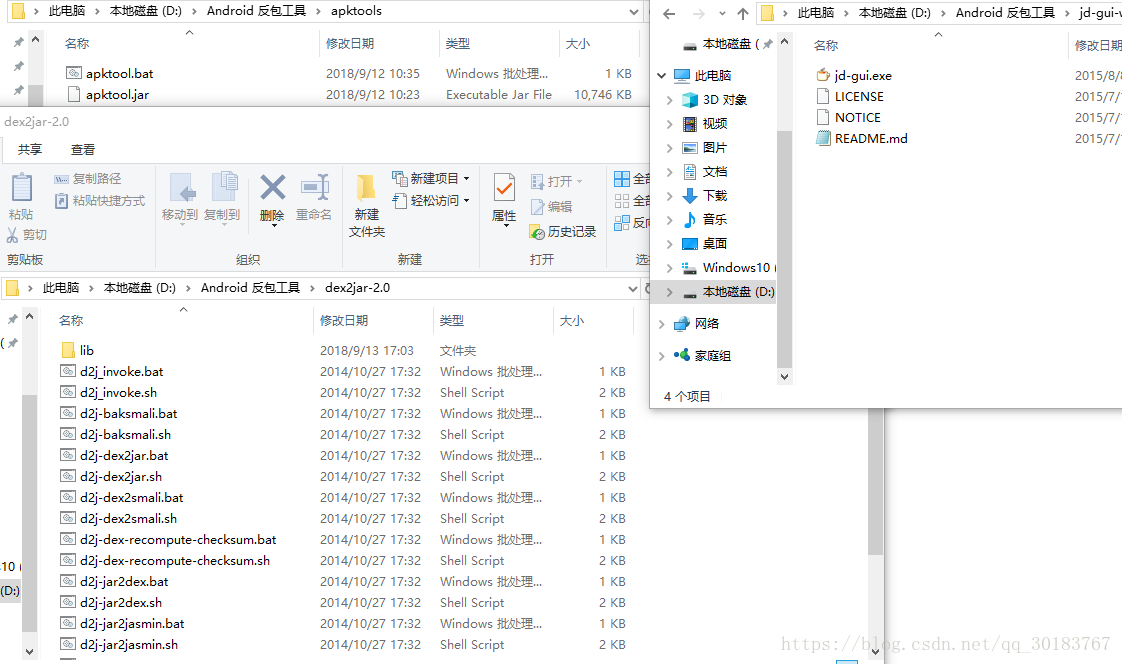Select d2j-baksmali.bat file

pyautogui.click(x=129, y=414)
